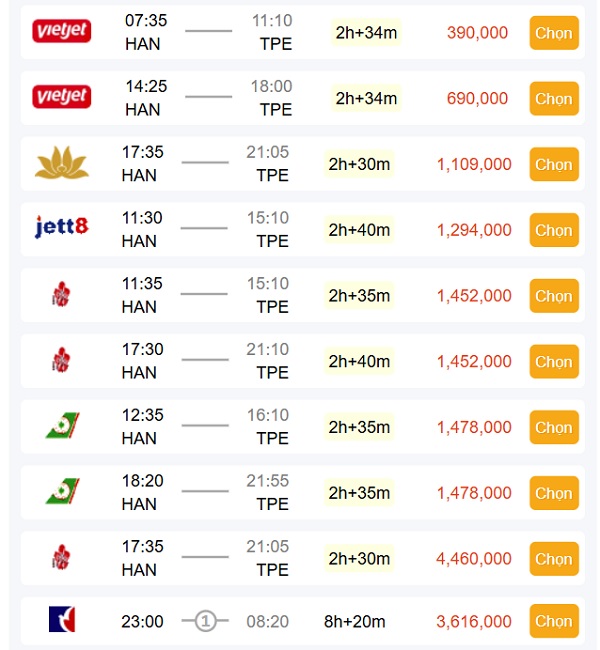Image resolution: width=600 pixels, height=650 pixels.
Task: Click the green airline logo on 18:20 flight
Action: (x=62, y=493)
